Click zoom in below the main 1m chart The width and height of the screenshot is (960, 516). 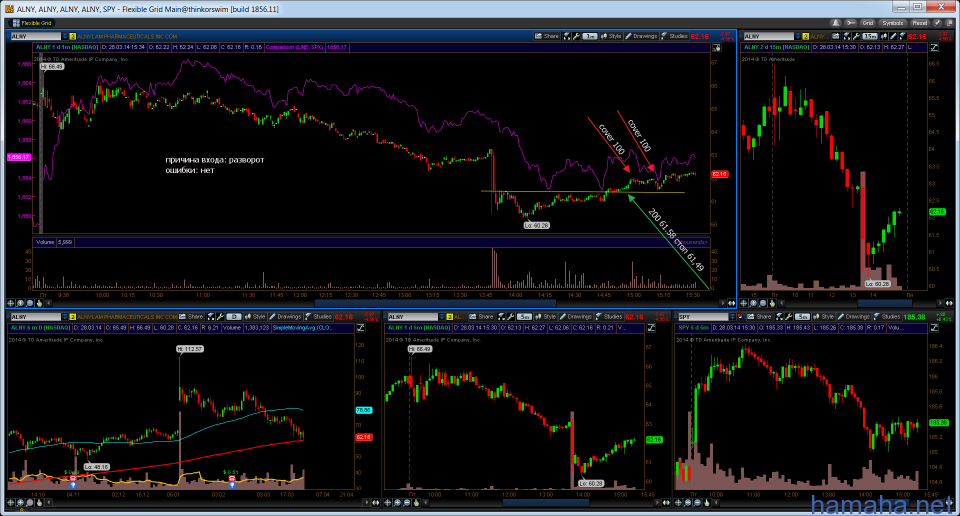[x=20, y=303]
